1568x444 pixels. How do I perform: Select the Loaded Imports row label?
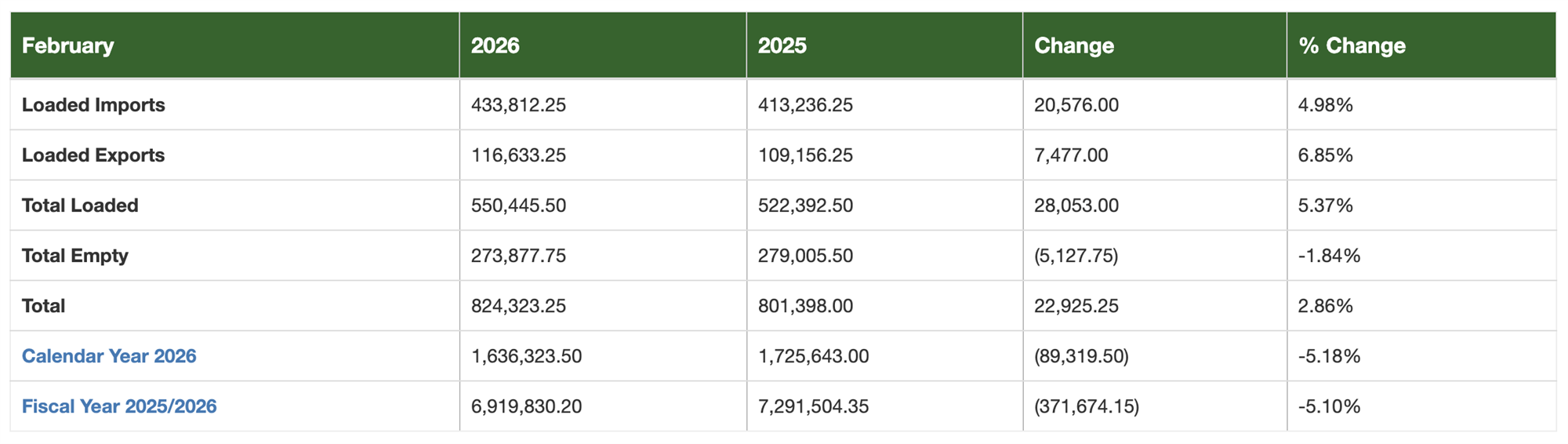point(93,105)
